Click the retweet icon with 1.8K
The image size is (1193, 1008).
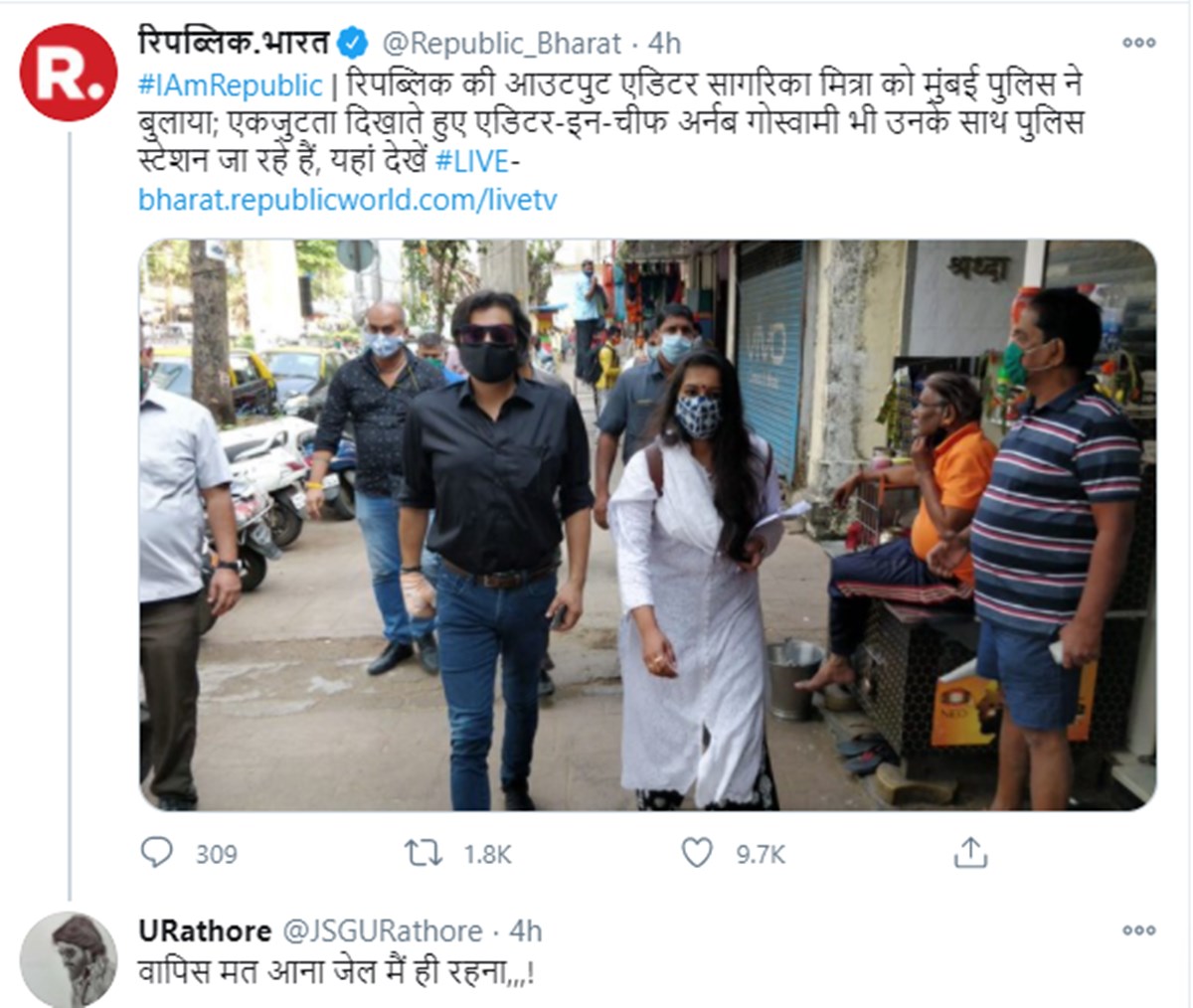tap(423, 853)
